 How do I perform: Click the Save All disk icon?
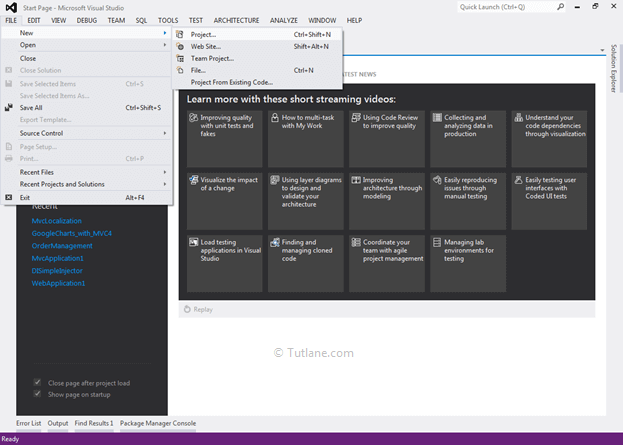tap(9, 108)
